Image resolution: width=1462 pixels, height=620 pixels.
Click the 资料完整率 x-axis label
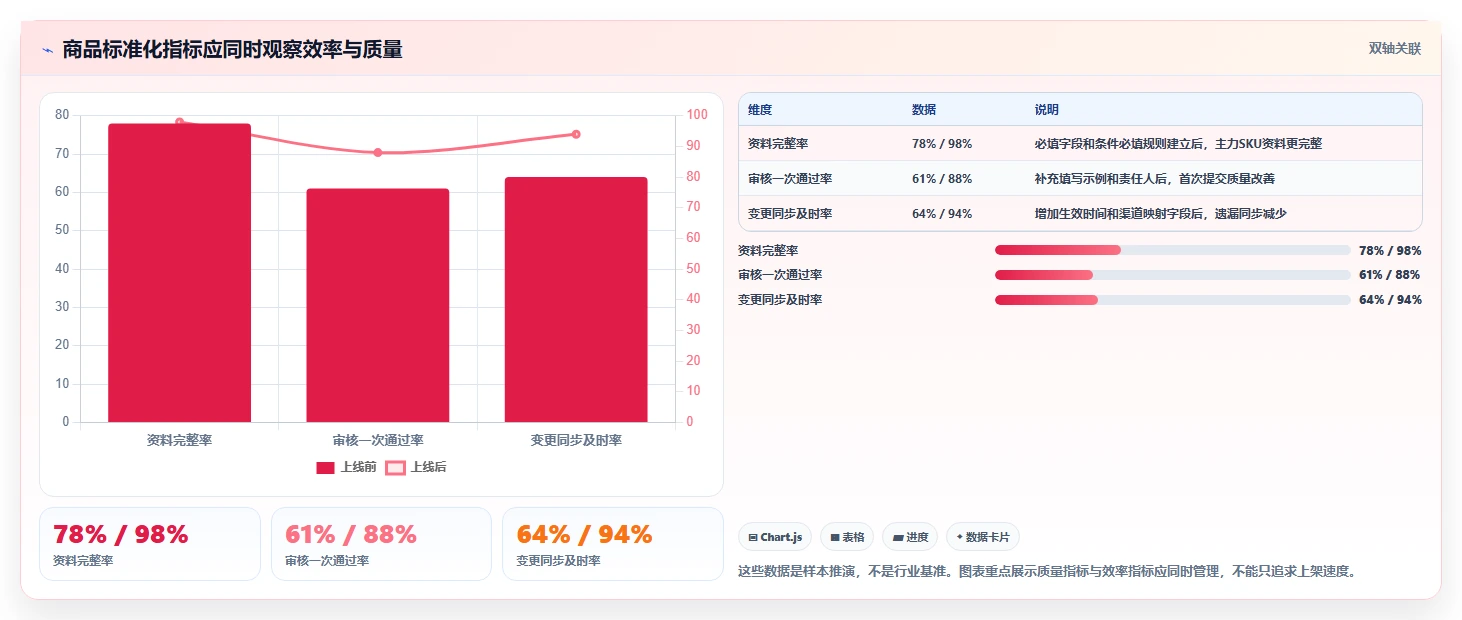179,440
